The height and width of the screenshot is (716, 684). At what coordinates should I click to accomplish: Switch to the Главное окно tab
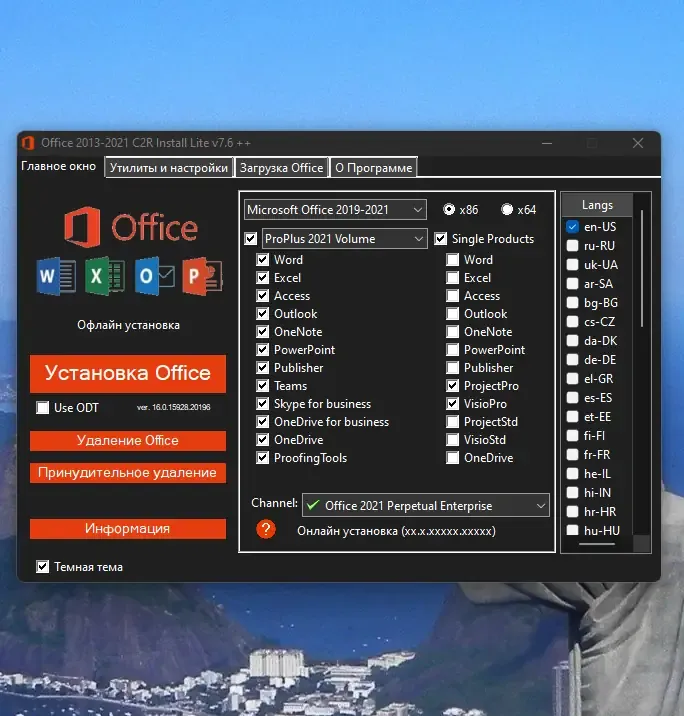pos(58,166)
